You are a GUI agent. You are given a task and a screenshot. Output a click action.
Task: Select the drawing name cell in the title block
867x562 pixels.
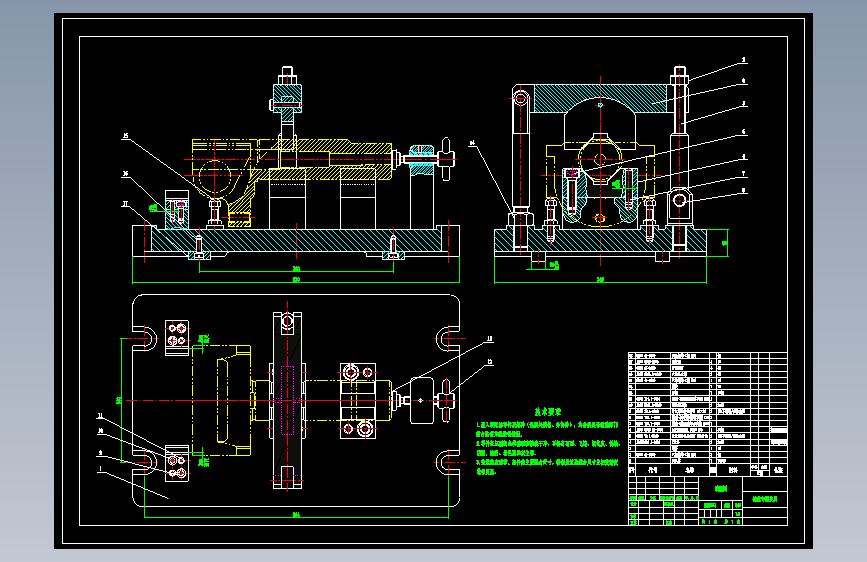point(765,499)
